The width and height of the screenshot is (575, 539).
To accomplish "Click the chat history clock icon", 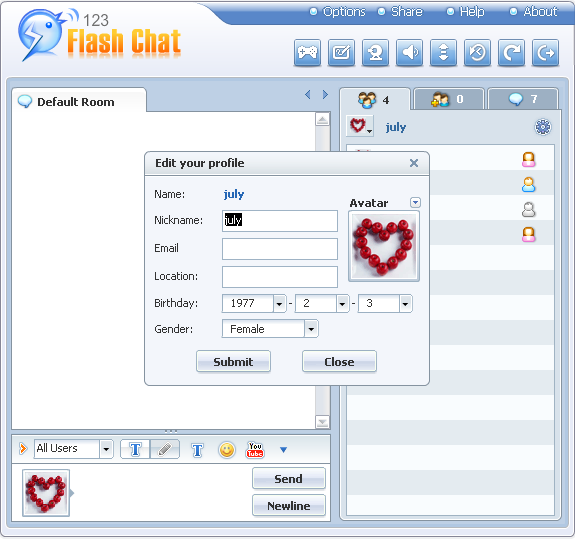I will (x=477, y=53).
